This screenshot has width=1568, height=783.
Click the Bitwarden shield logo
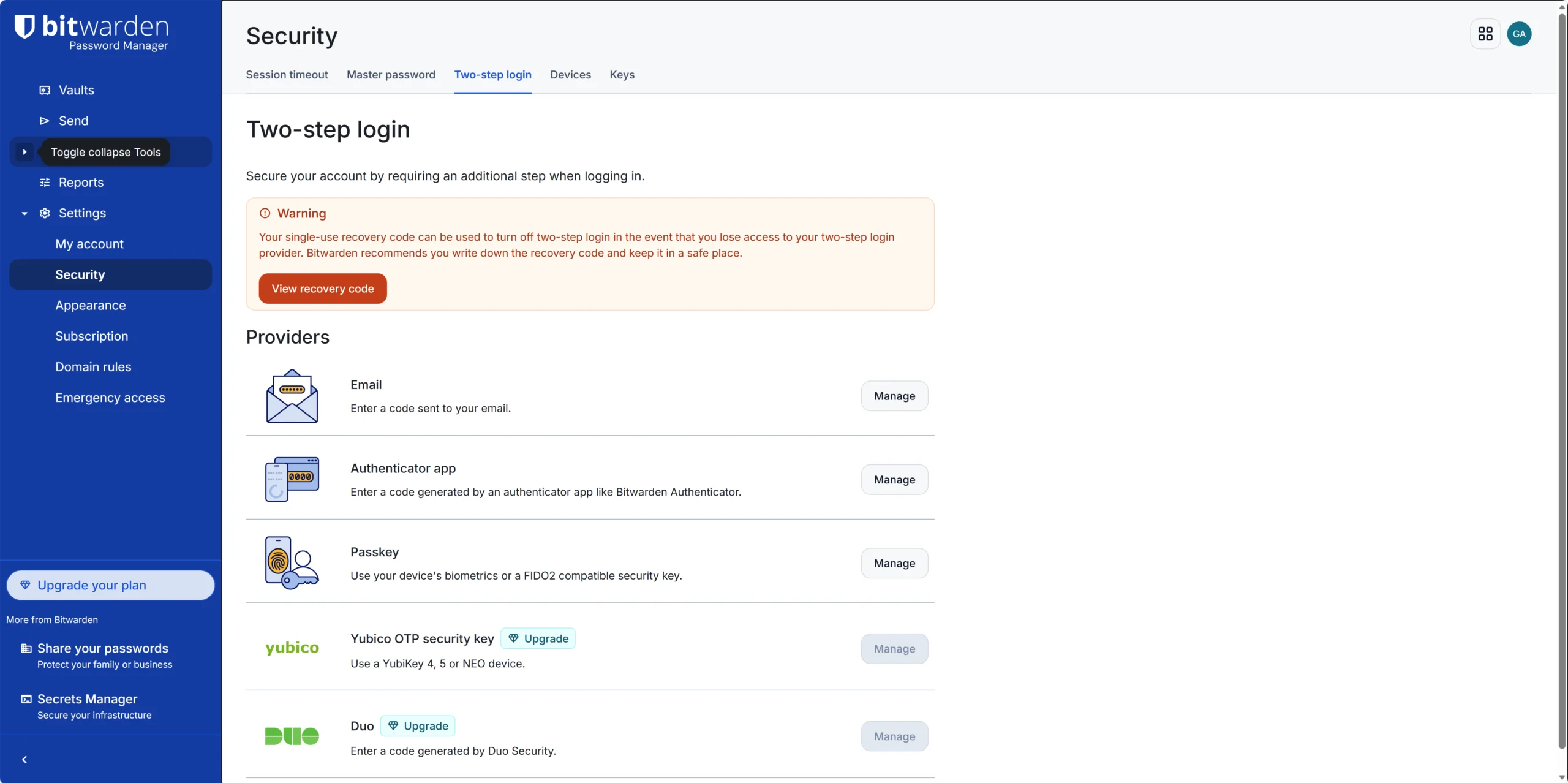tap(24, 26)
